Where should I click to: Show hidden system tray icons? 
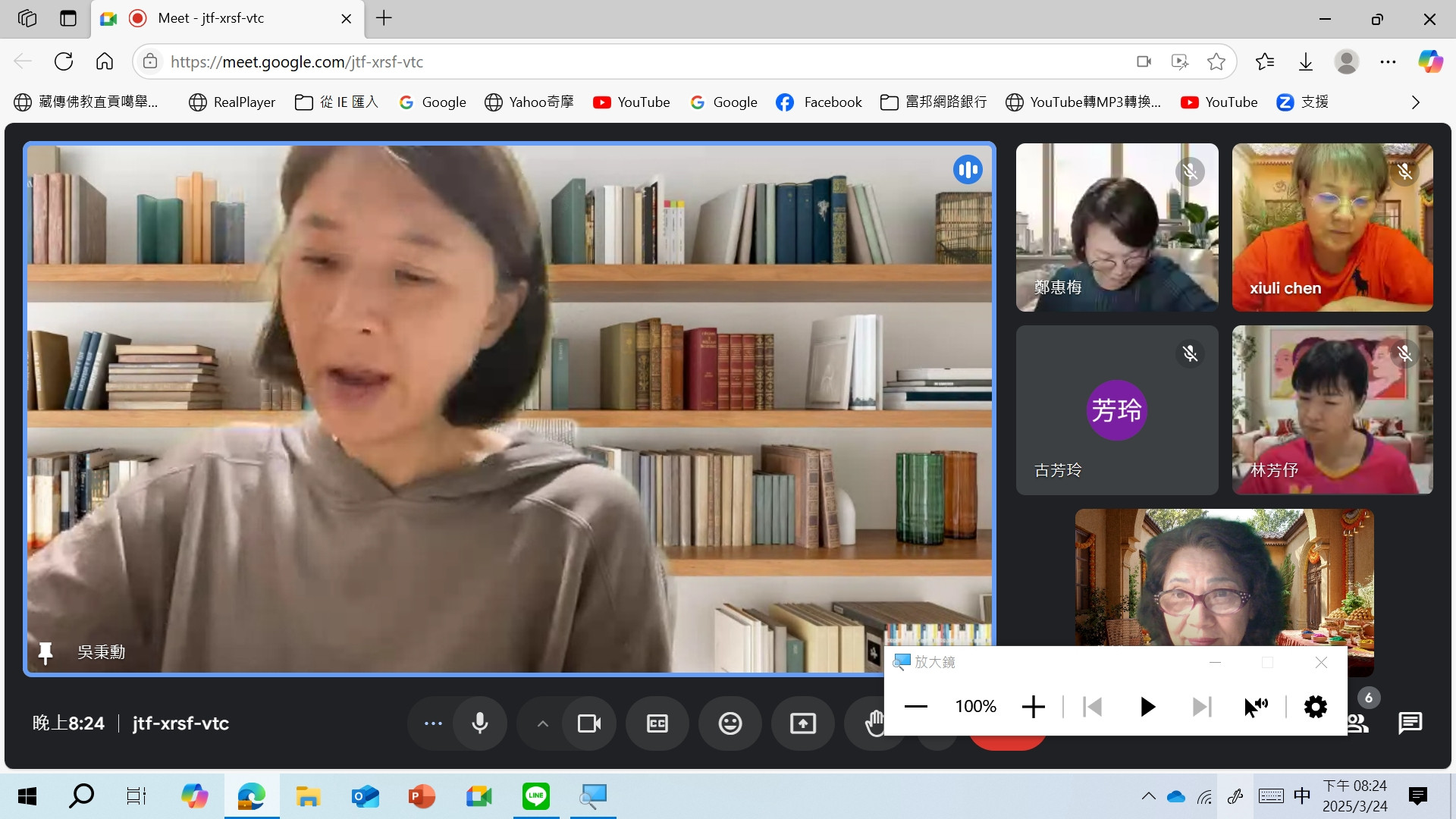(x=1148, y=796)
